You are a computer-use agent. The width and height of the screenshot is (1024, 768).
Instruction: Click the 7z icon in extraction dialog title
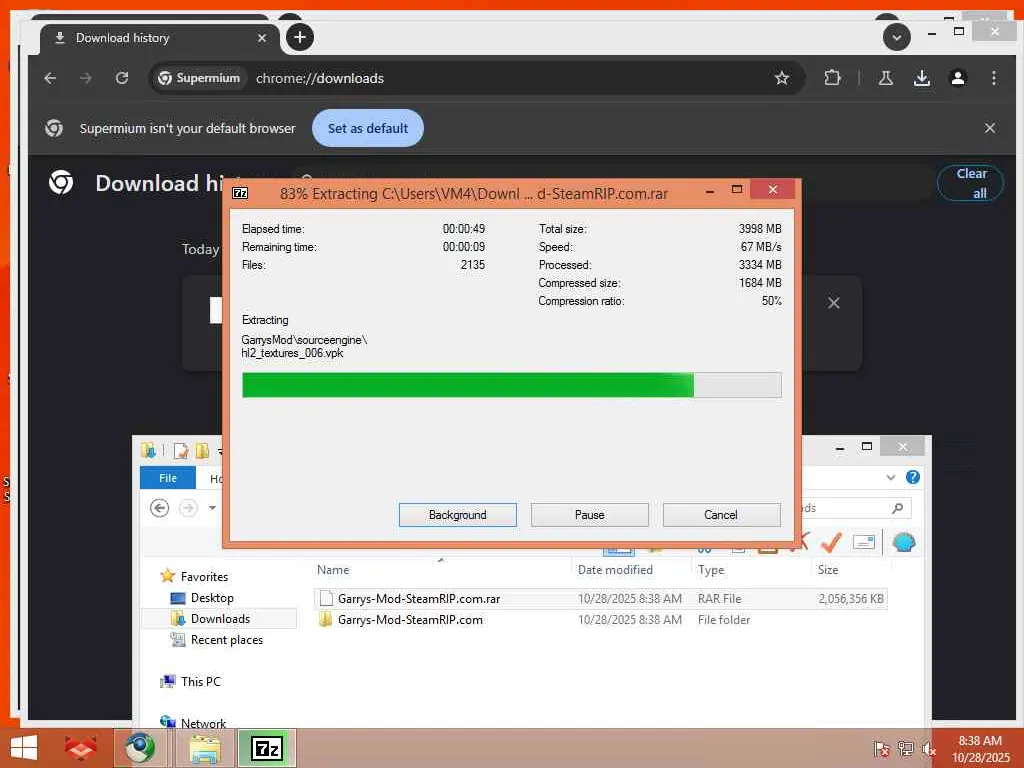[x=240, y=193]
